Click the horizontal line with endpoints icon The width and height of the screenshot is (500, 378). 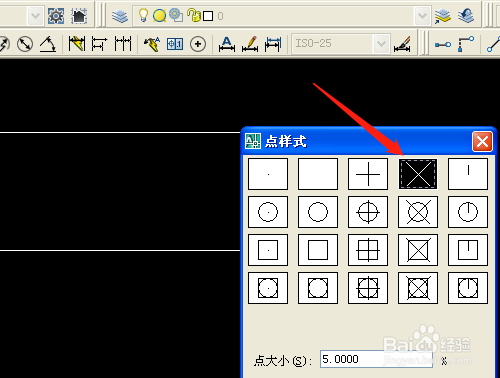pyautogui.click(x=443, y=44)
